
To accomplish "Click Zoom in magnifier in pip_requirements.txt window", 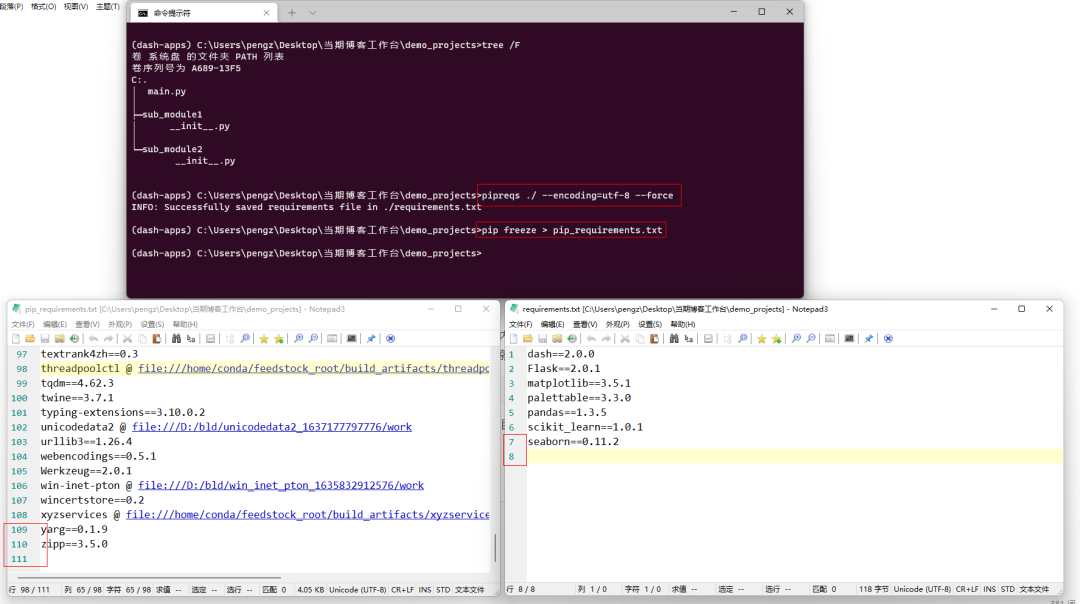I will 298,339.
